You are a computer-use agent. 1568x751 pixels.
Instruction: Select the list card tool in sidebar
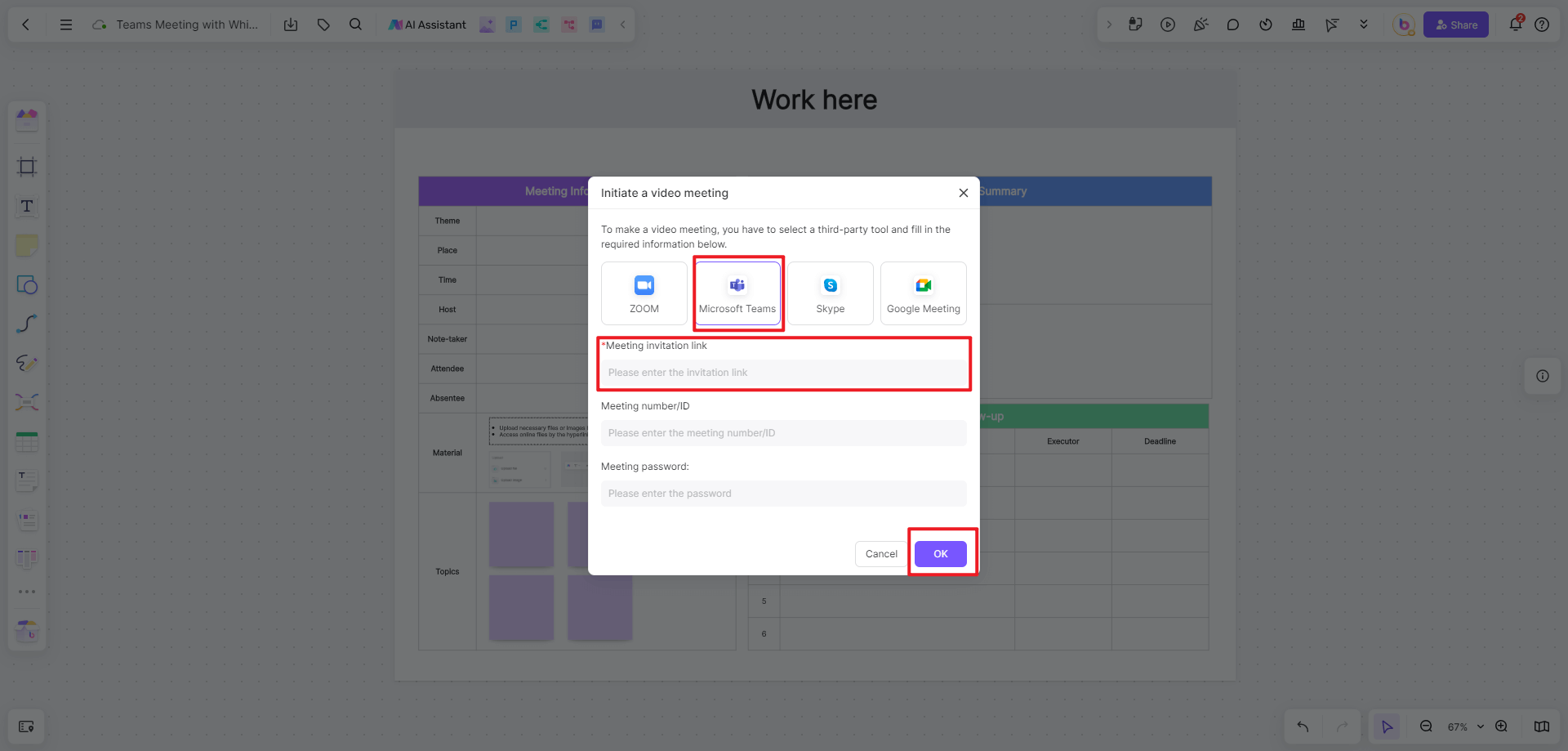click(x=27, y=521)
